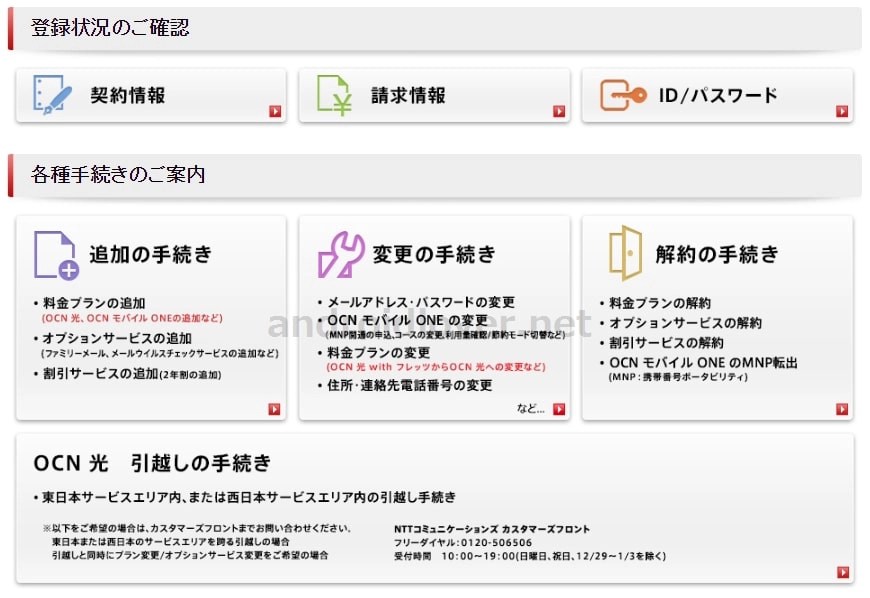Click the 受付時間 10:00~19:00 line

530,556
